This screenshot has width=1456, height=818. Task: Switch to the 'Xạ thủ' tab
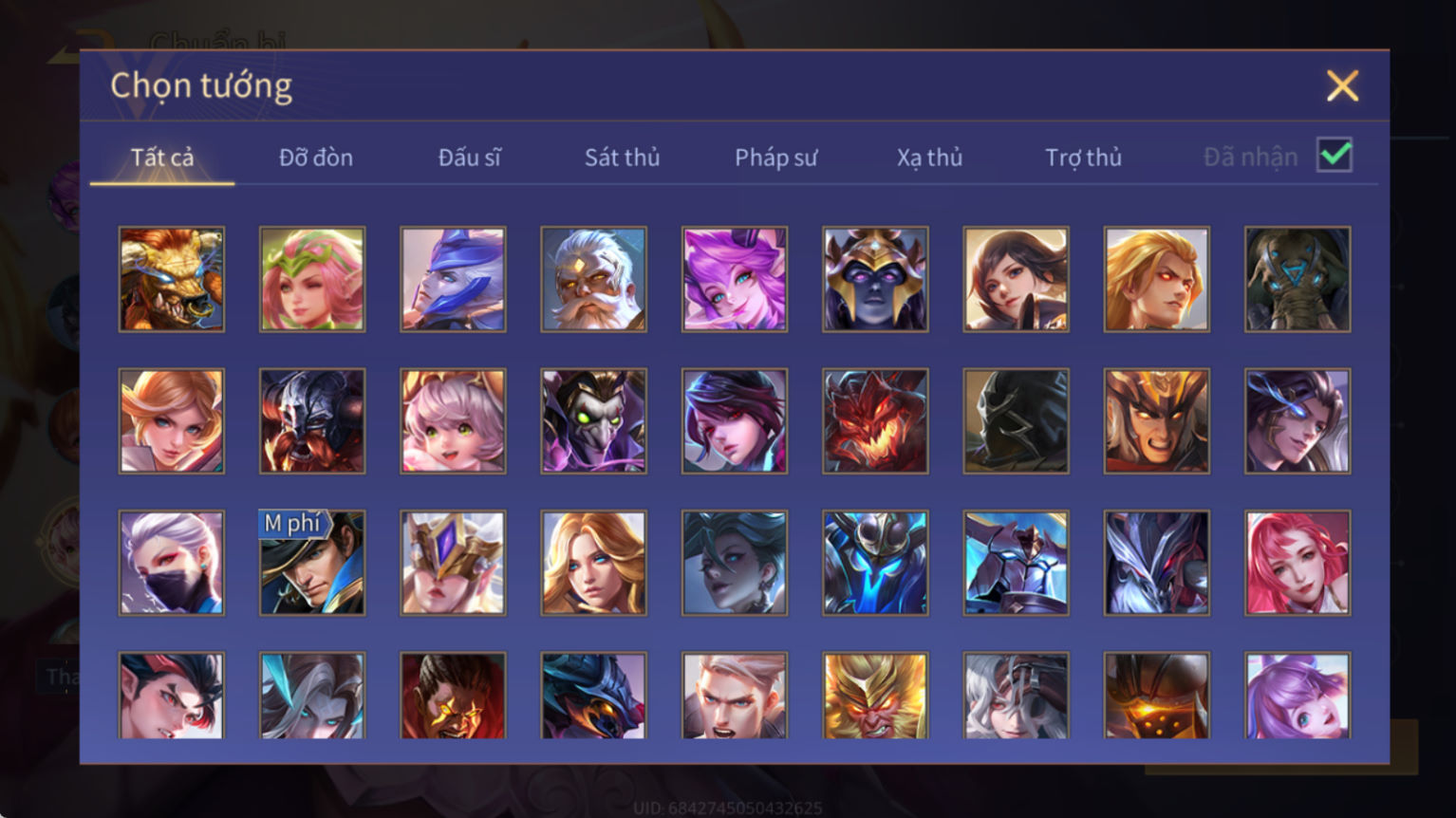click(x=929, y=158)
